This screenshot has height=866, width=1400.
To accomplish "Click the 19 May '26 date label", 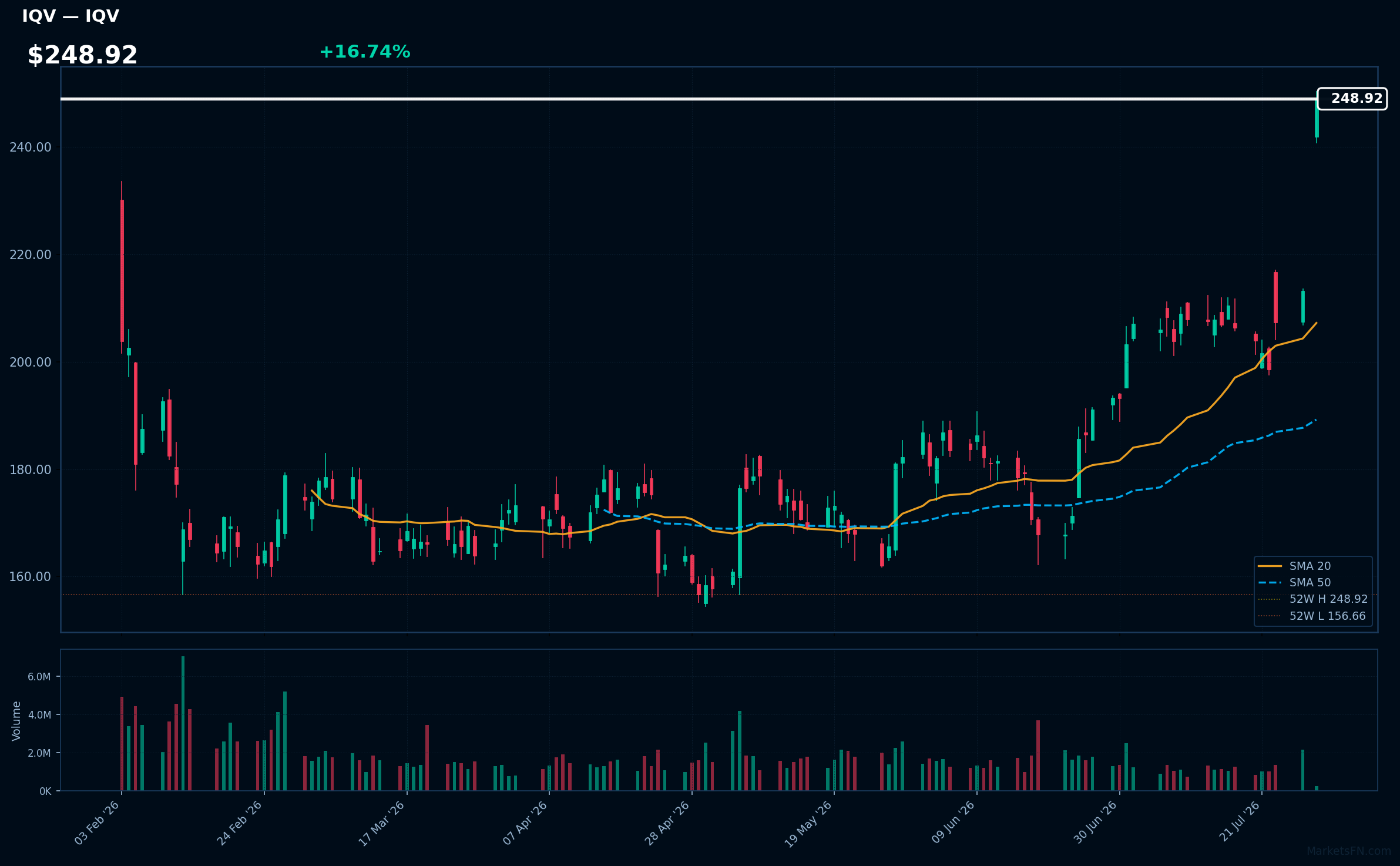I will point(808,824).
